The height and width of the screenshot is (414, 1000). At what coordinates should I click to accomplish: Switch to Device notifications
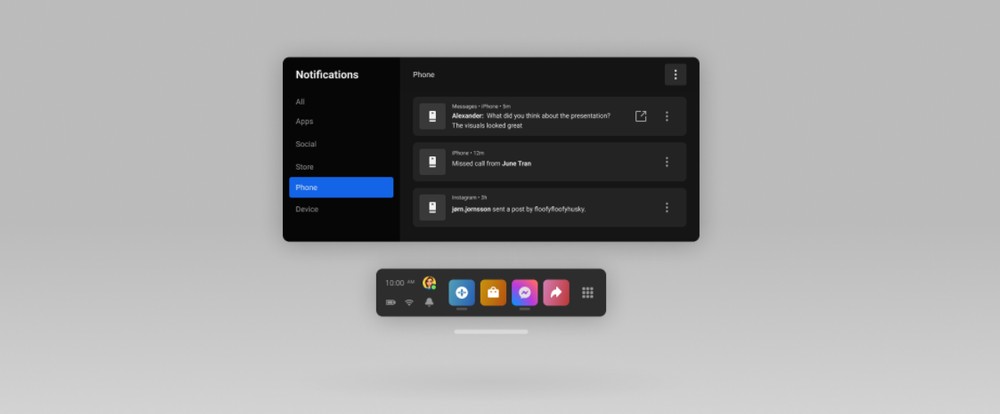point(307,209)
